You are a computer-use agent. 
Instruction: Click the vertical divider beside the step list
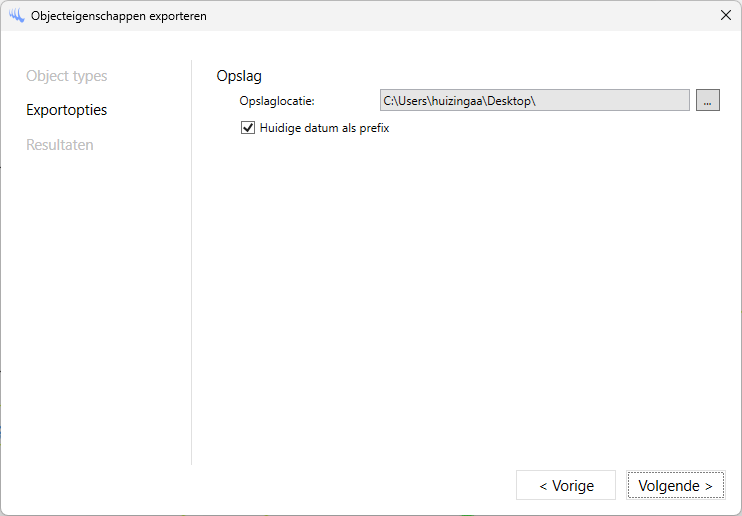192,262
